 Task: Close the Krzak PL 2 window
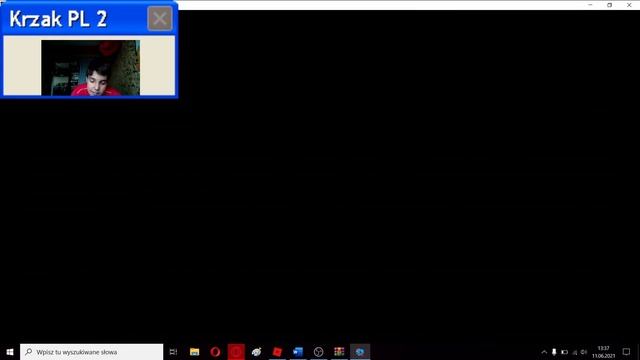[x=160, y=18]
